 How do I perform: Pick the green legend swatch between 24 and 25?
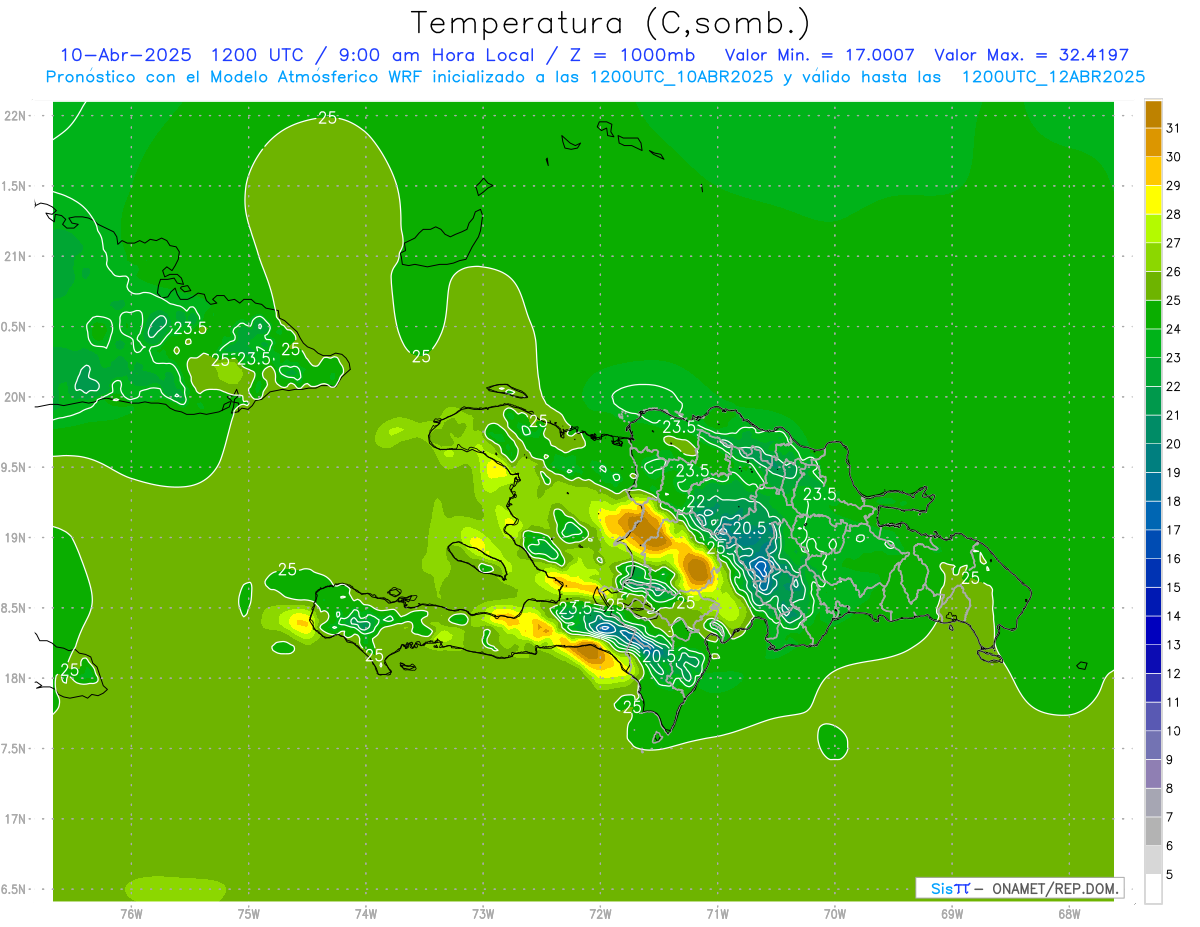point(1153,314)
